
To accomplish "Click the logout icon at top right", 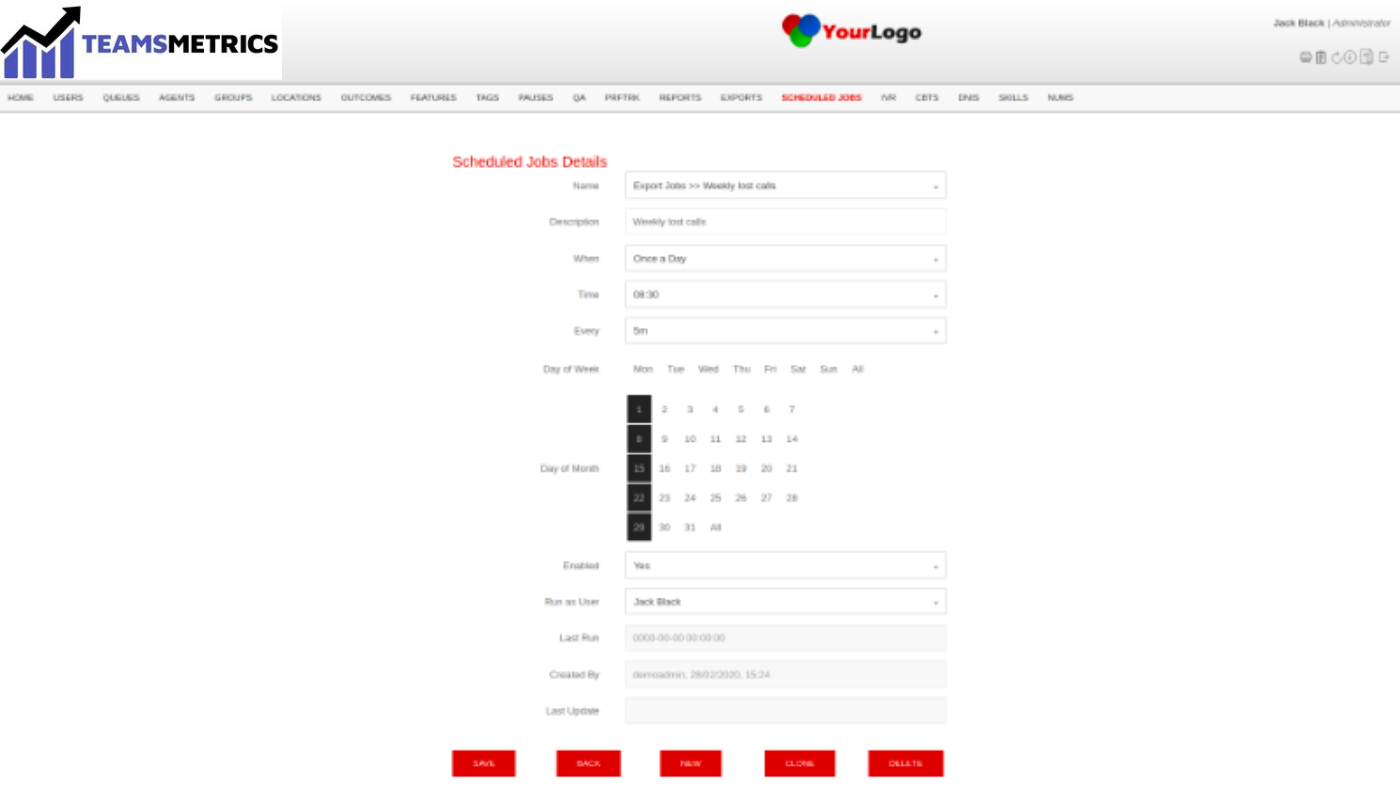I will tap(1383, 57).
